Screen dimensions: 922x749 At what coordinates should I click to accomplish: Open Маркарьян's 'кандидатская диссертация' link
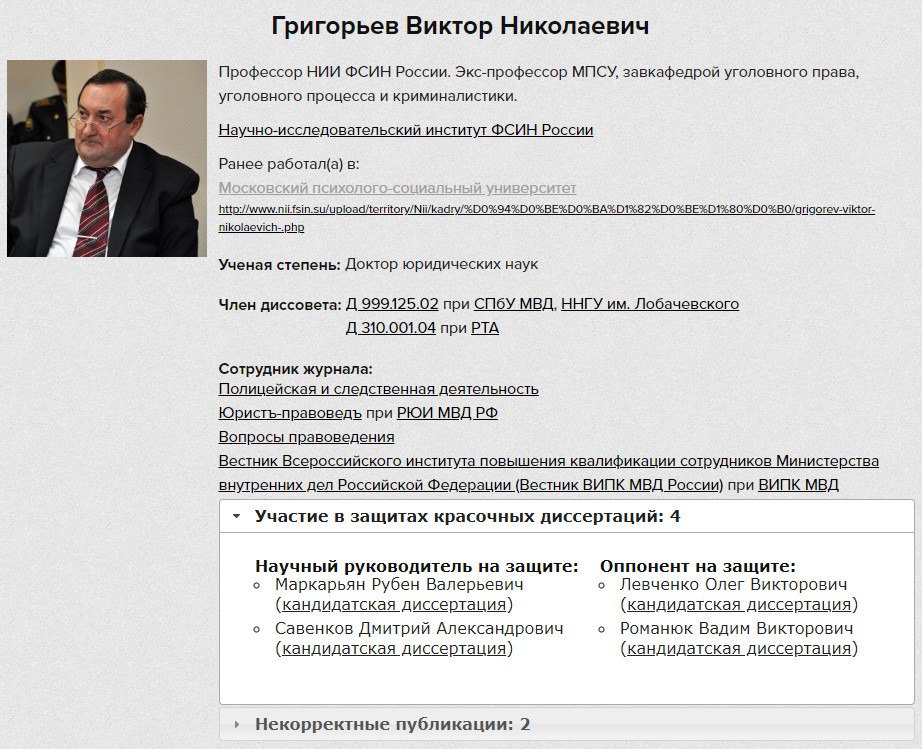(x=394, y=604)
